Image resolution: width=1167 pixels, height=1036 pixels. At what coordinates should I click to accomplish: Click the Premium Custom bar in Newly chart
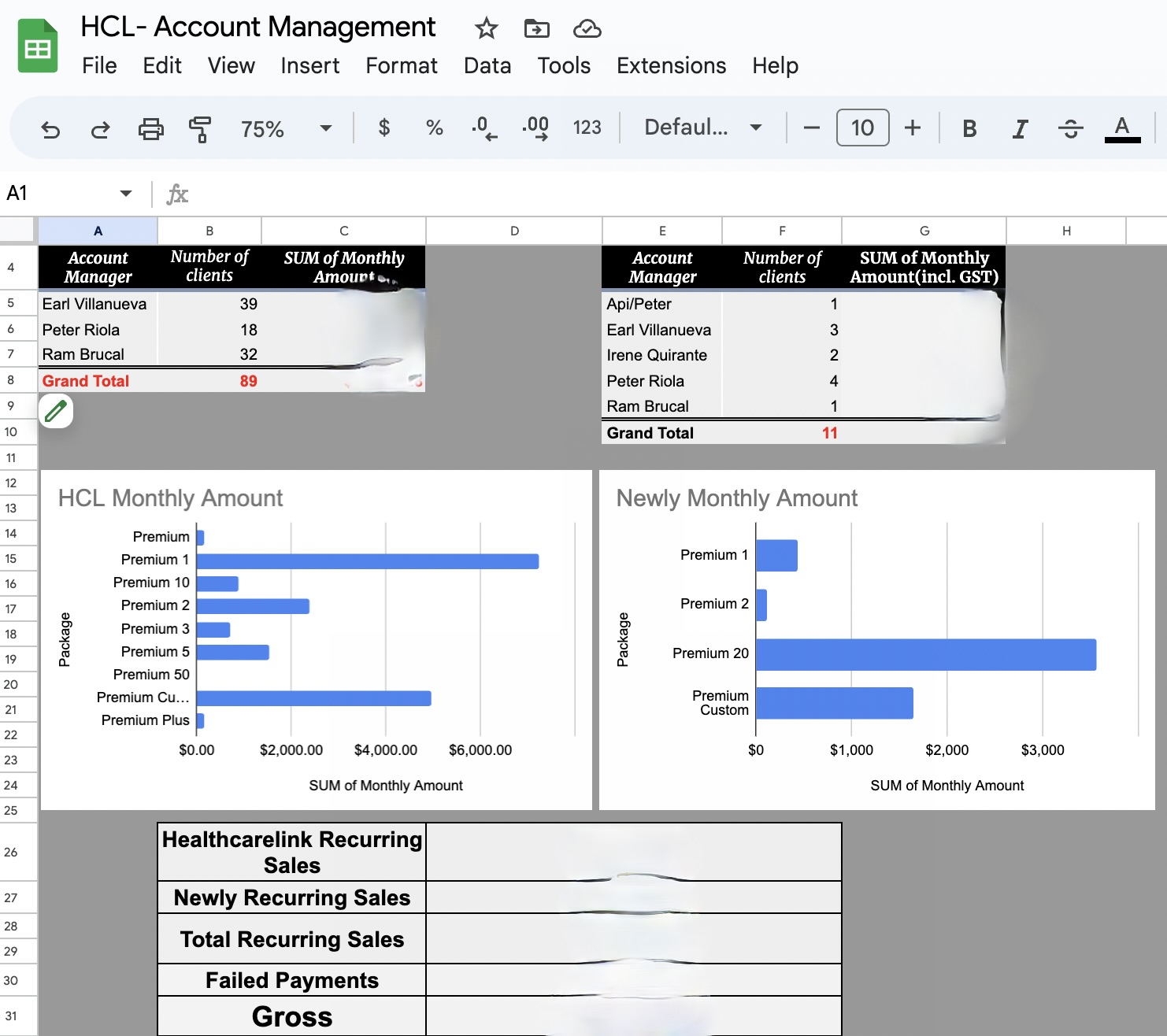pos(835,703)
